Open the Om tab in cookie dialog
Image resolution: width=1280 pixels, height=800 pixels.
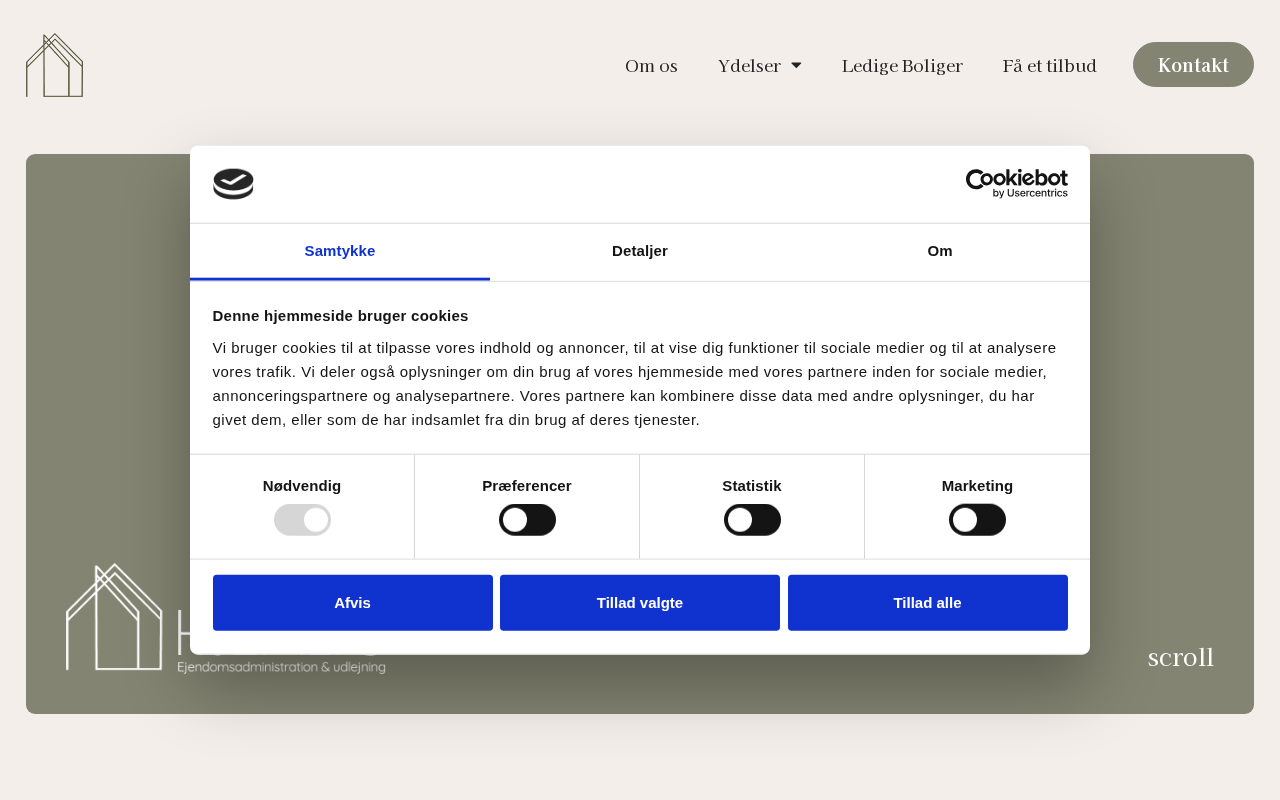pos(940,251)
